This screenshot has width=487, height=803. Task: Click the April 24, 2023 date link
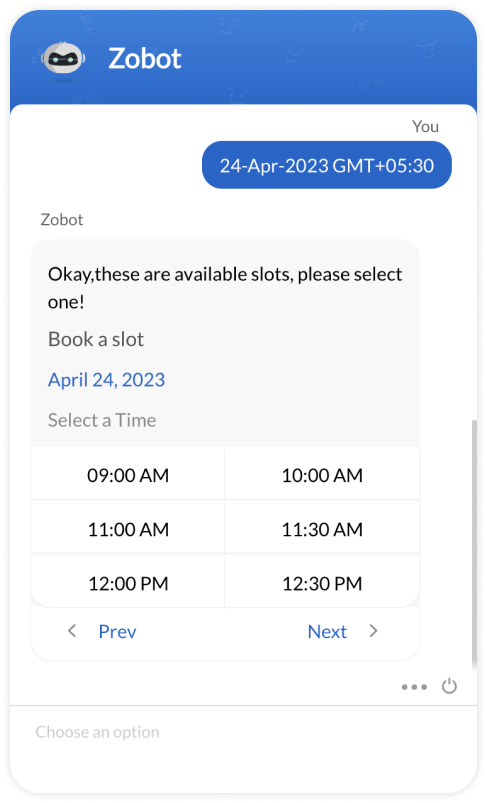pyautogui.click(x=107, y=379)
